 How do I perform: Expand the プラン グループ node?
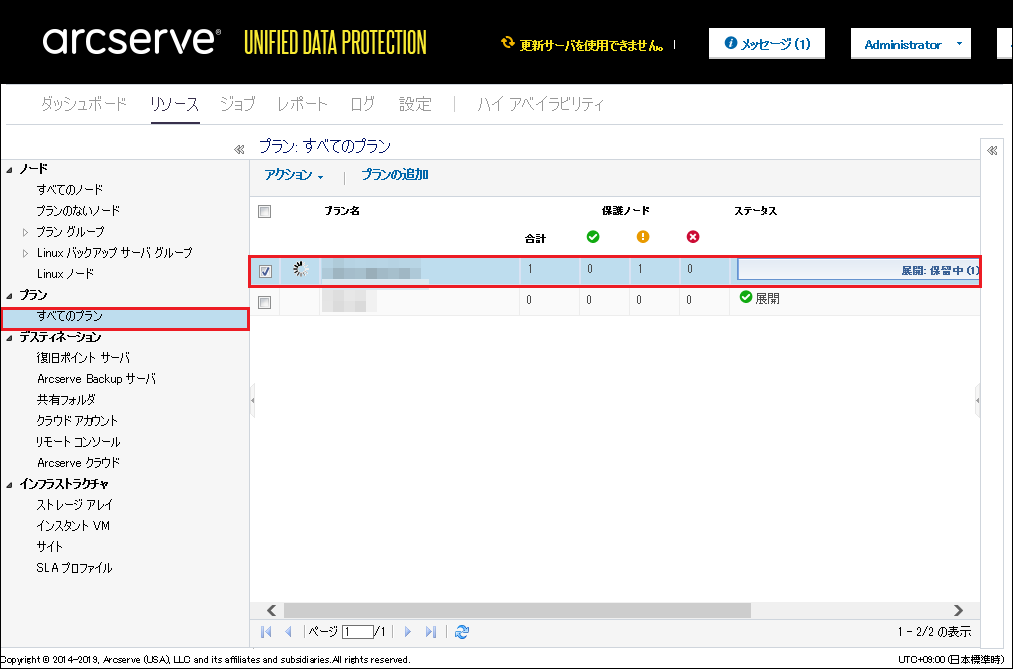25,232
